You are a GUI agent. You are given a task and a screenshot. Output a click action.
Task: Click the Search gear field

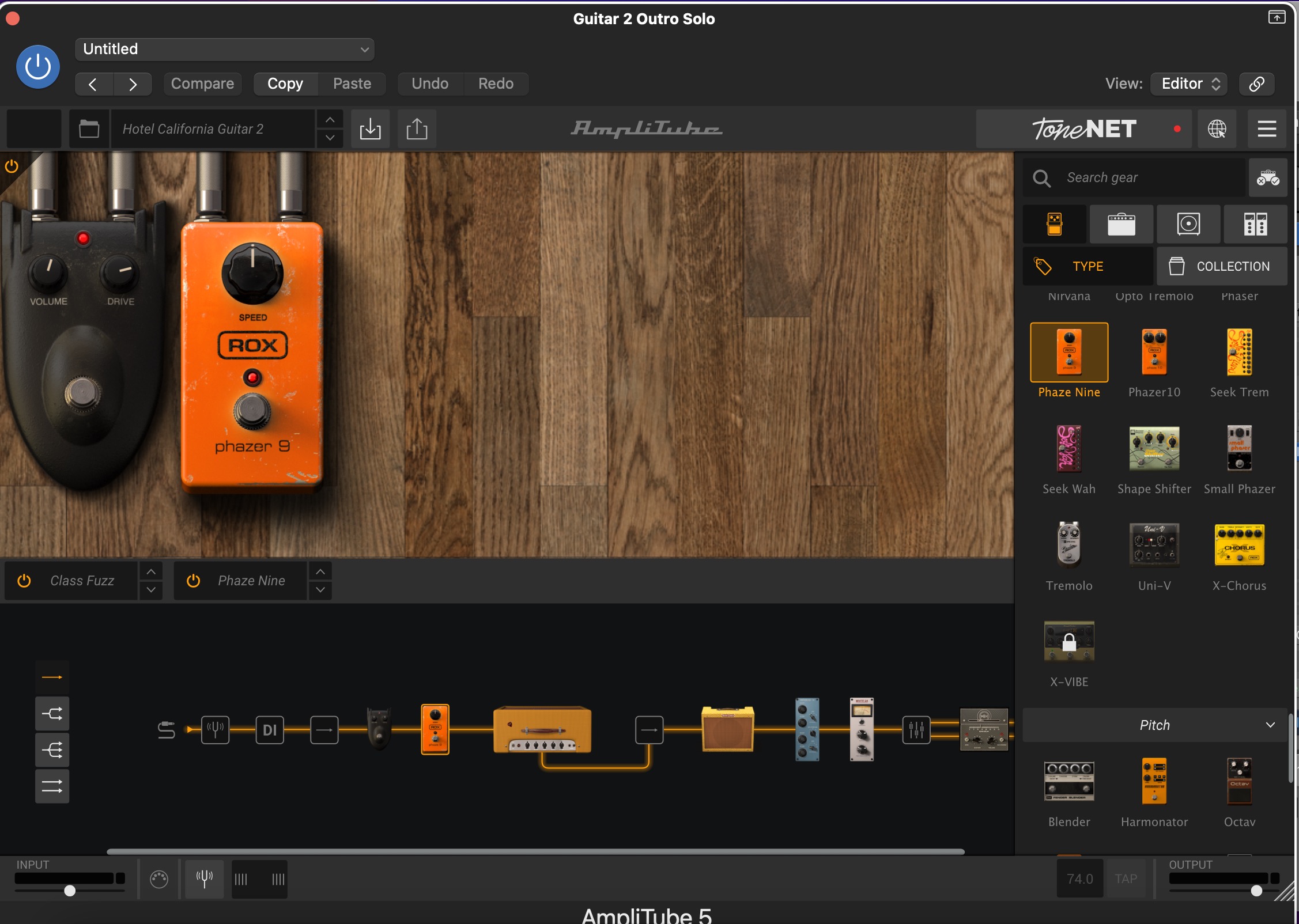click(1134, 178)
